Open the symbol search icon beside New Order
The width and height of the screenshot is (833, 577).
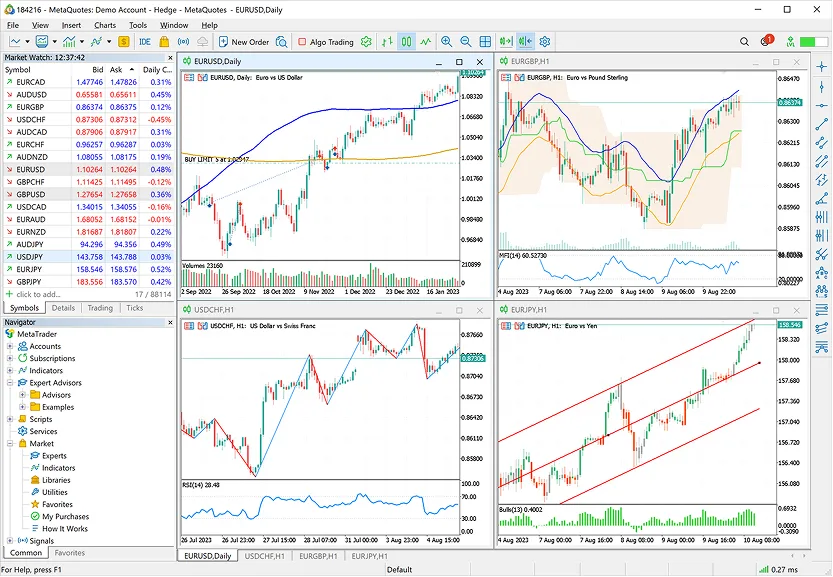point(282,41)
